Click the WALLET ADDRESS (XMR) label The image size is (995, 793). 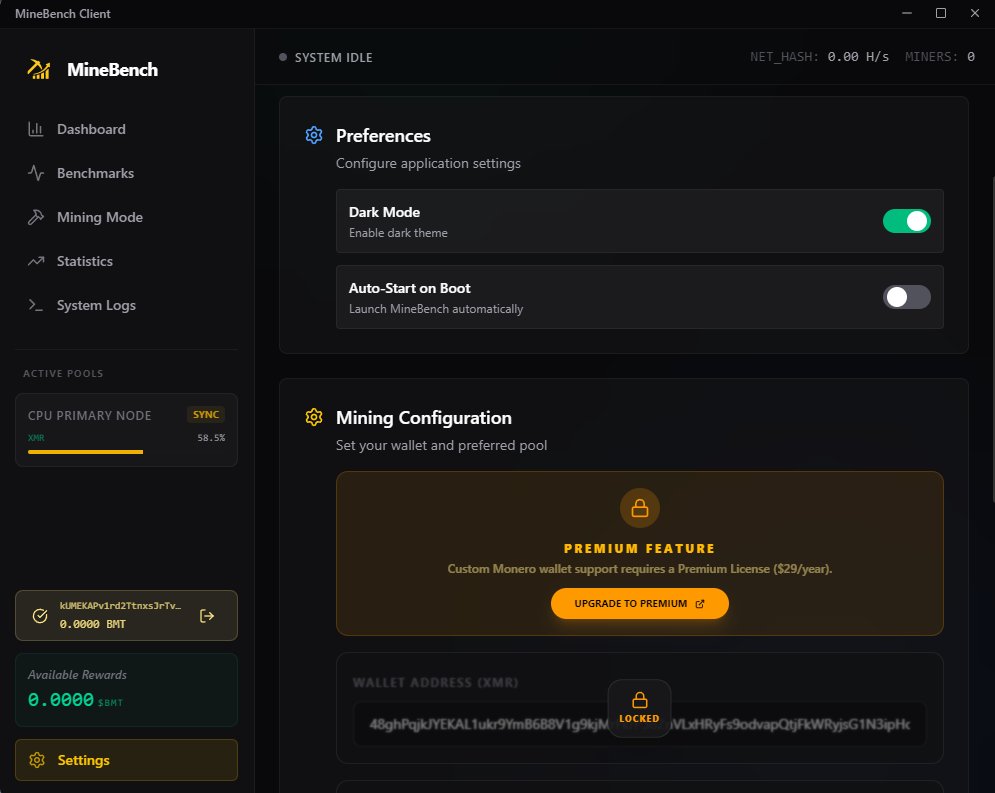(x=435, y=683)
